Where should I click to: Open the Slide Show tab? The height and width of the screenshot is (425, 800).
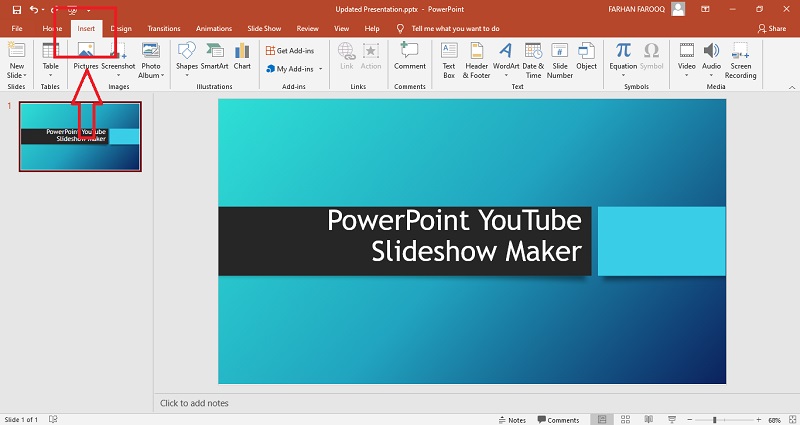(264, 29)
